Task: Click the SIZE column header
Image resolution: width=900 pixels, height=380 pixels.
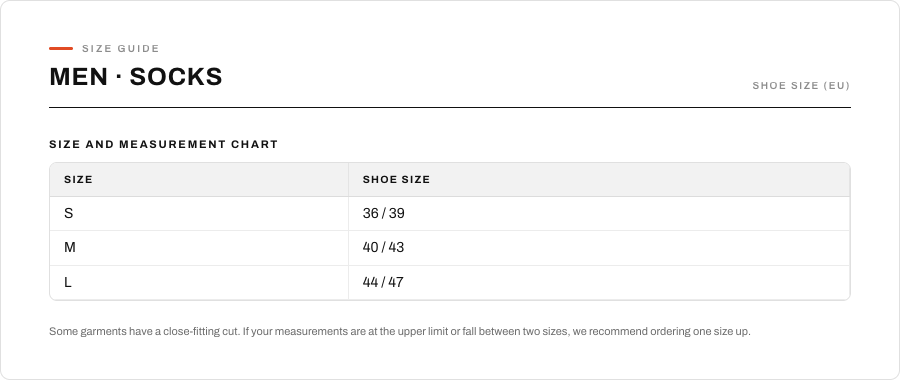Action: pyautogui.click(x=199, y=180)
